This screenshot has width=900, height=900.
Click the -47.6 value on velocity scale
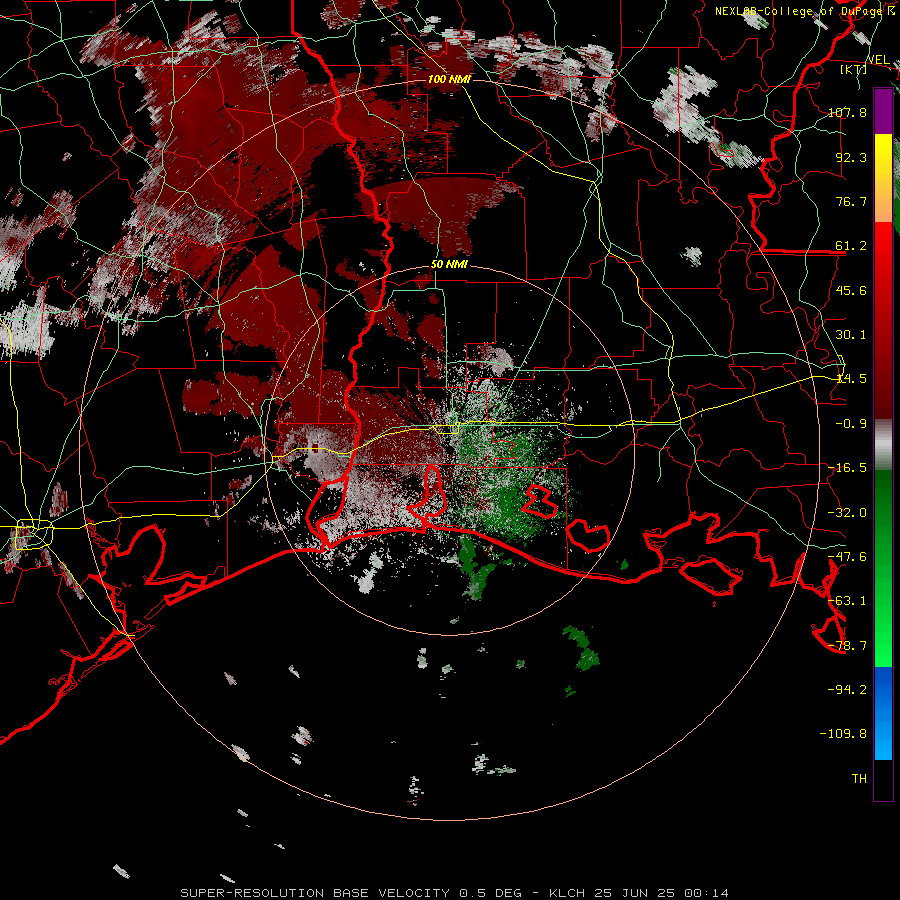(x=847, y=556)
